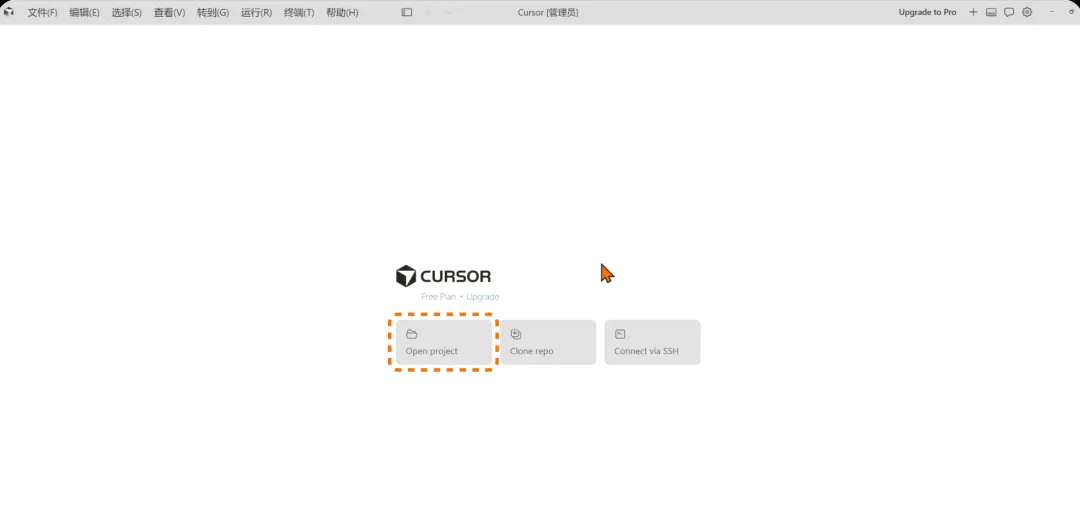The height and width of the screenshot is (510, 1080).
Task: Open the 文件(F) menu
Action: click(x=43, y=12)
